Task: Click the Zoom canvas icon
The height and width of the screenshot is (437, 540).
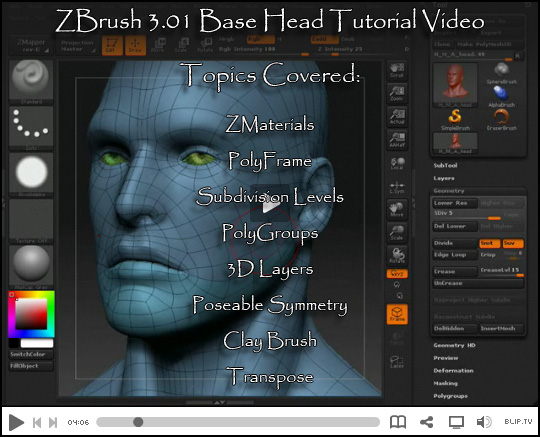Action: (x=397, y=93)
